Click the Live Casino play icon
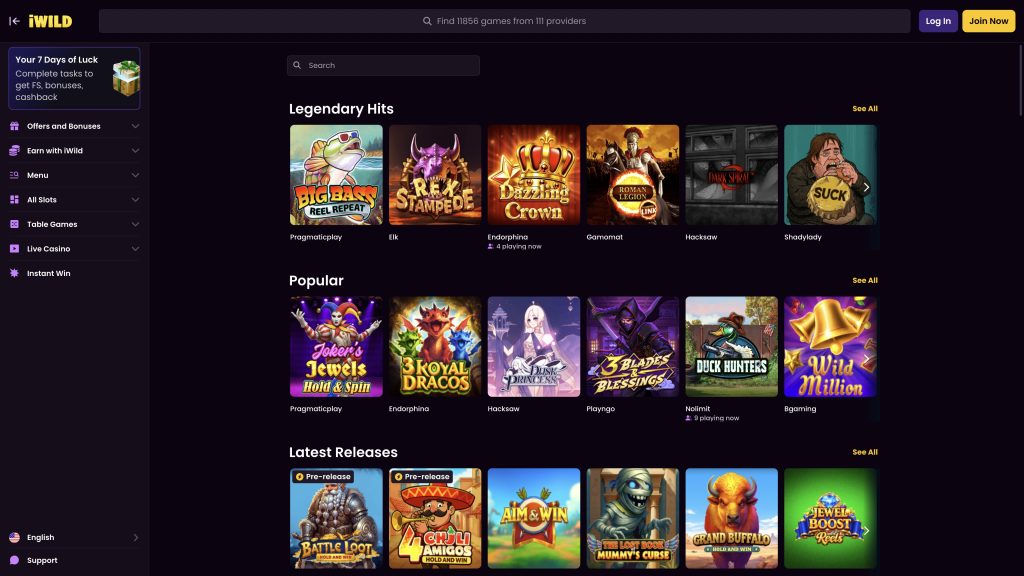This screenshot has width=1024, height=576. click(x=14, y=249)
